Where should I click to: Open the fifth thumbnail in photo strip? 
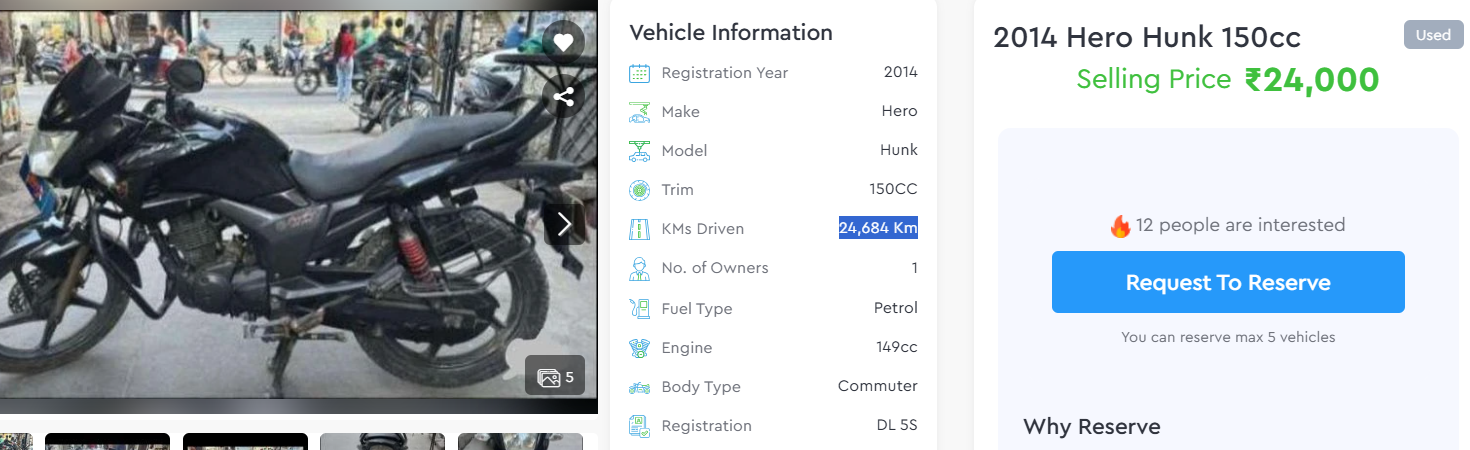point(520,441)
